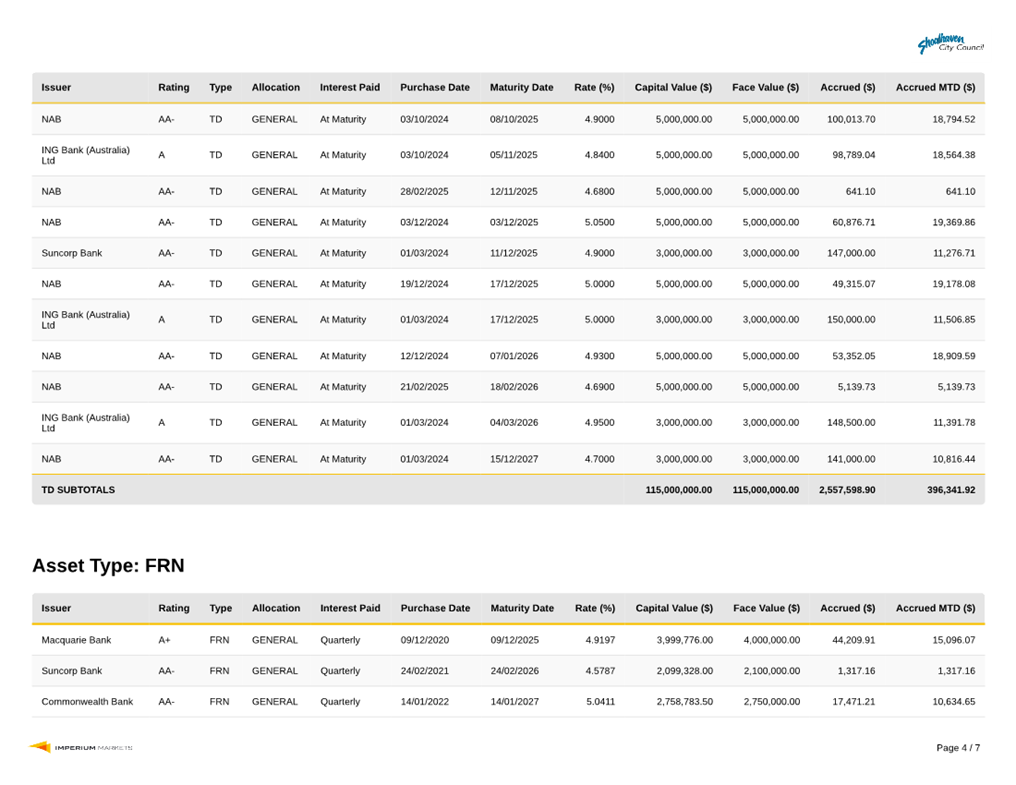
Task: Click the 'Asset Type: FRN' heading
Action: [108, 565]
